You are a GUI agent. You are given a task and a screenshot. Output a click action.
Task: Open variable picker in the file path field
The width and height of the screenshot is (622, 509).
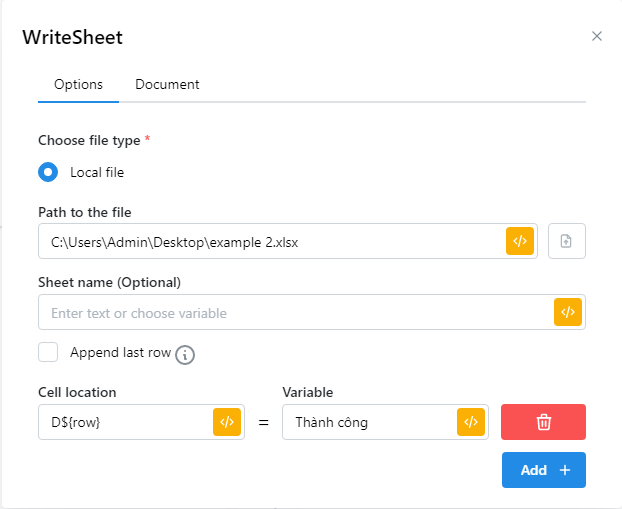click(x=520, y=241)
